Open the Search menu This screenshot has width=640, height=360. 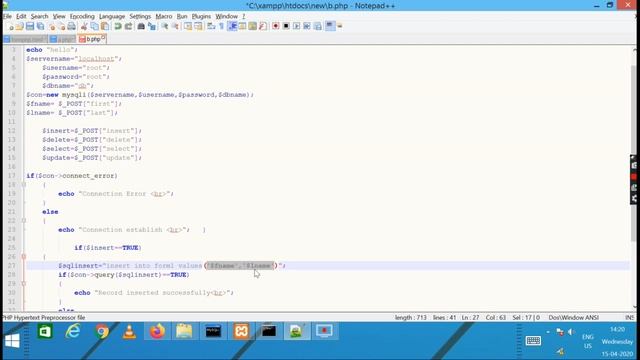coord(40,16)
